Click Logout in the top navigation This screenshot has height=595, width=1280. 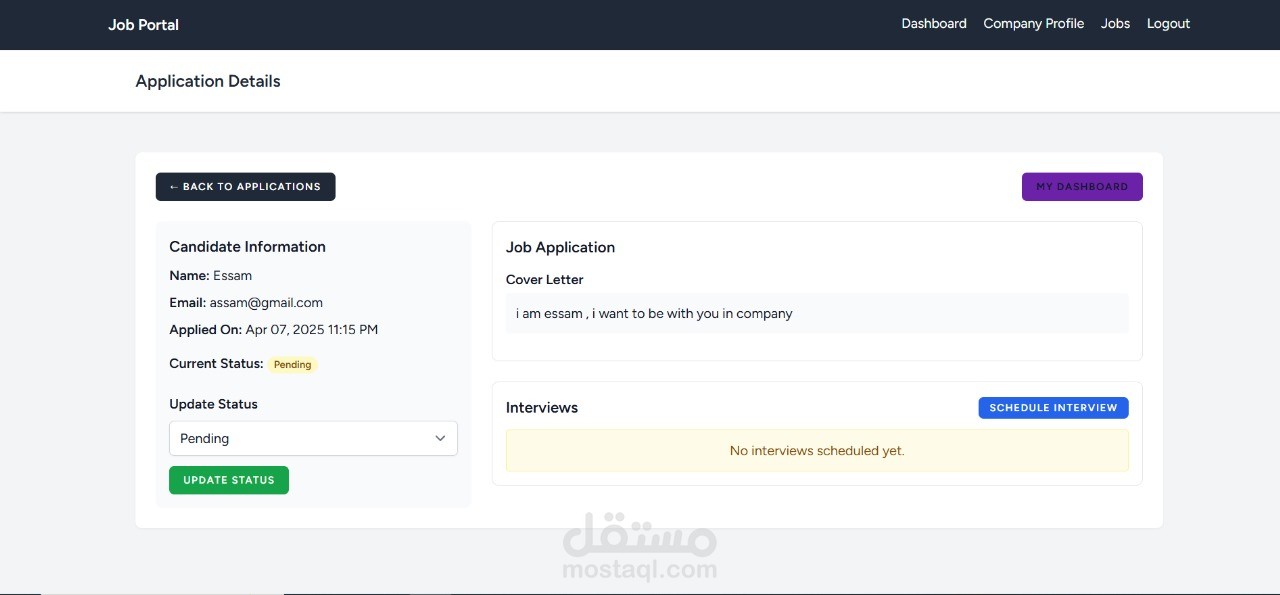1168,24
